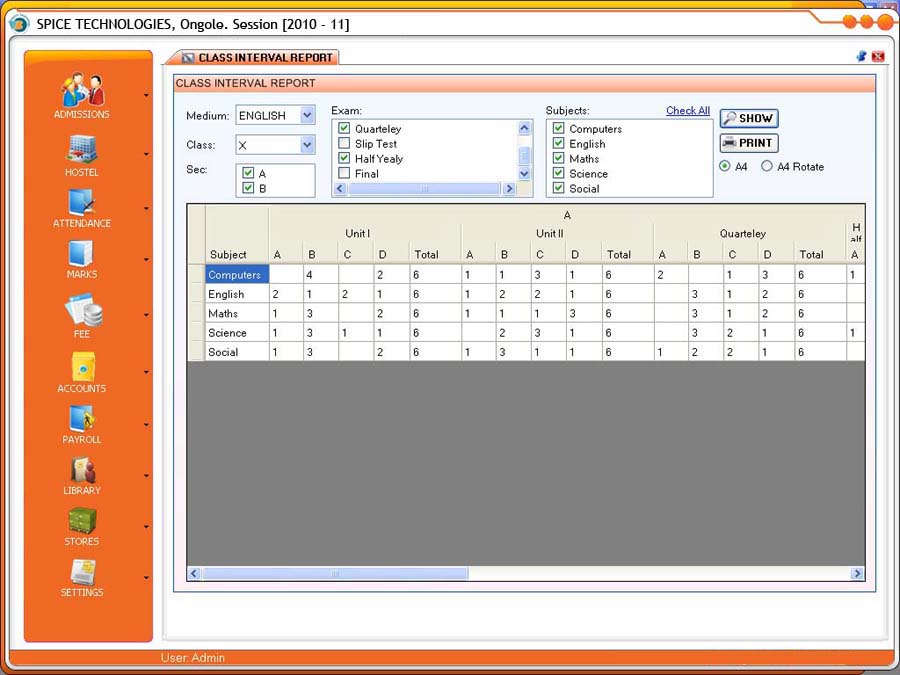Select the A4 Rotate radio option
900x675 pixels.
pyautogui.click(x=767, y=167)
